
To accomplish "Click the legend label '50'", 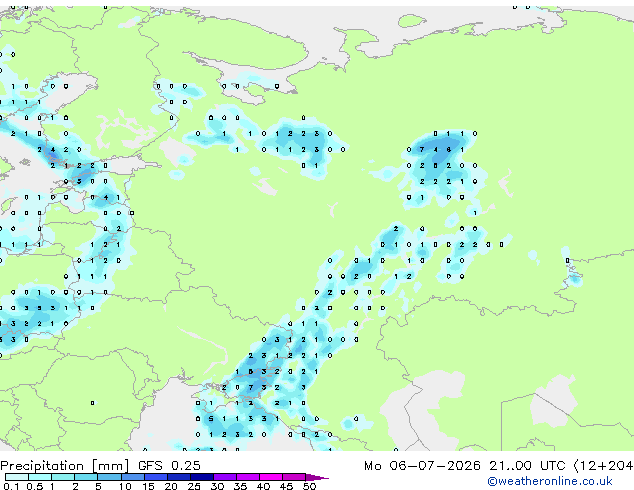I will point(309,486).
